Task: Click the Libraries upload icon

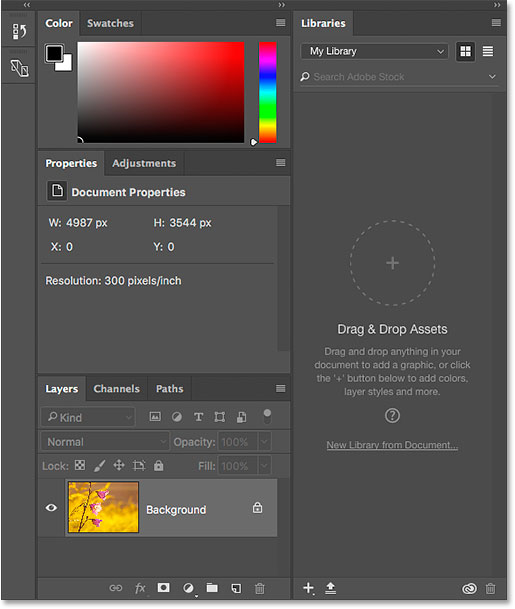Action: [x=331, y=588]
